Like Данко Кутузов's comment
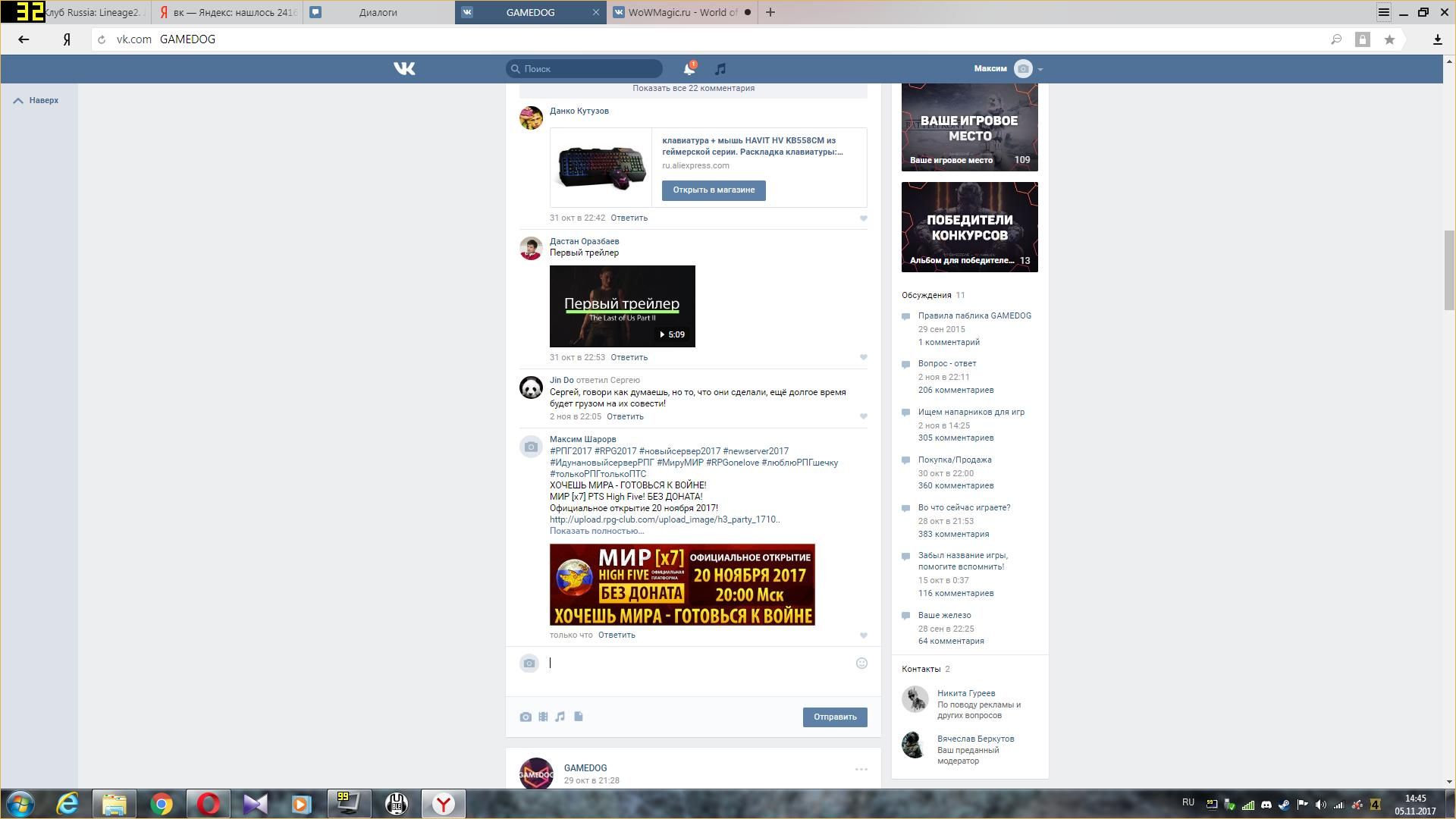 pyautogui.click(x=863, y=218)
